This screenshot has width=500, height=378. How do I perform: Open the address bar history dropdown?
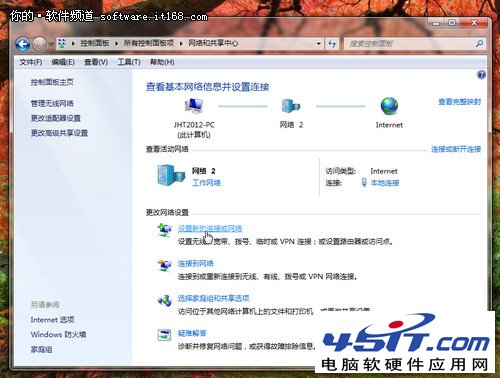point(319,44)
